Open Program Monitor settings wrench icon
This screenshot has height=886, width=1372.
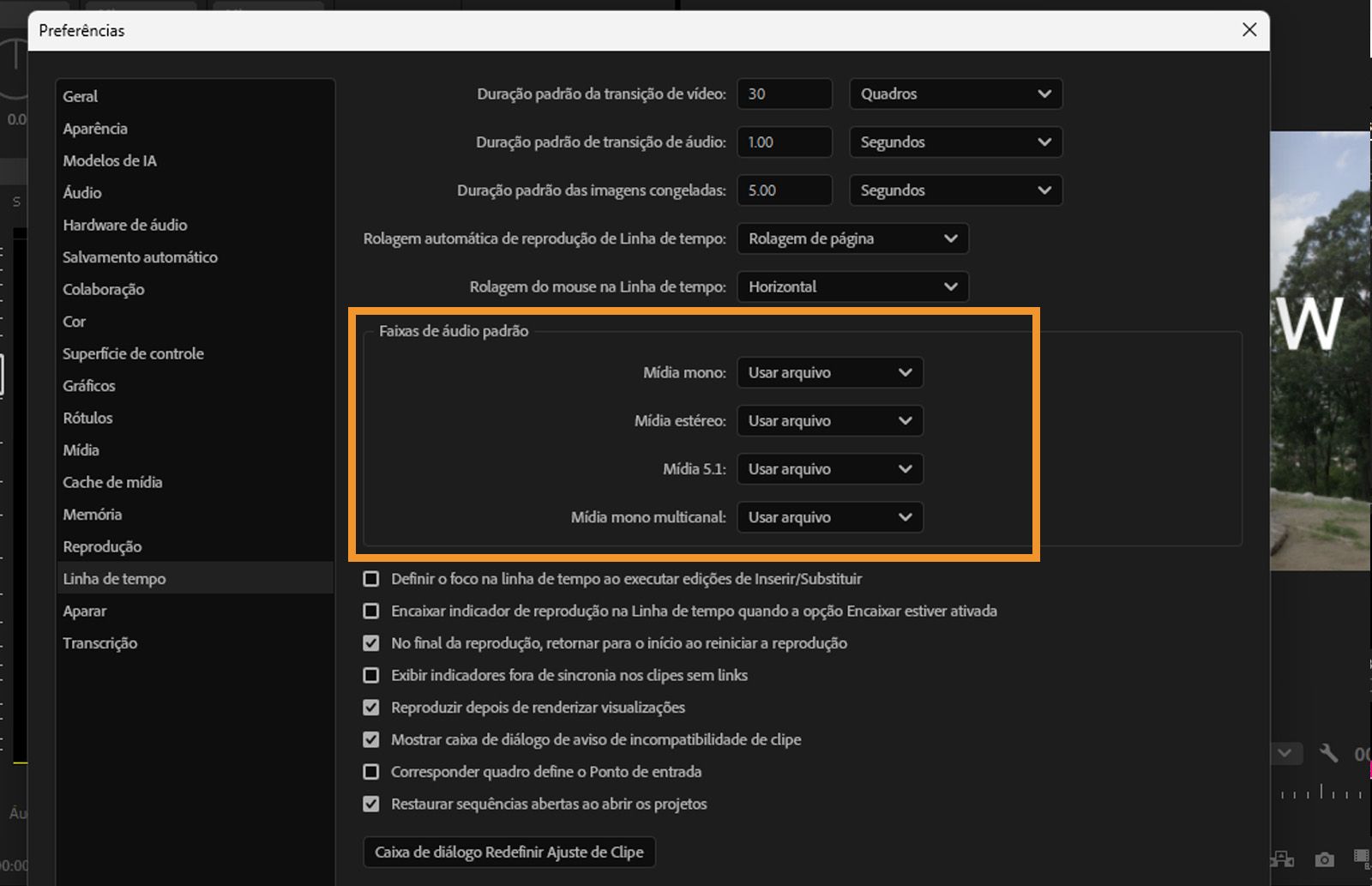1328,753
